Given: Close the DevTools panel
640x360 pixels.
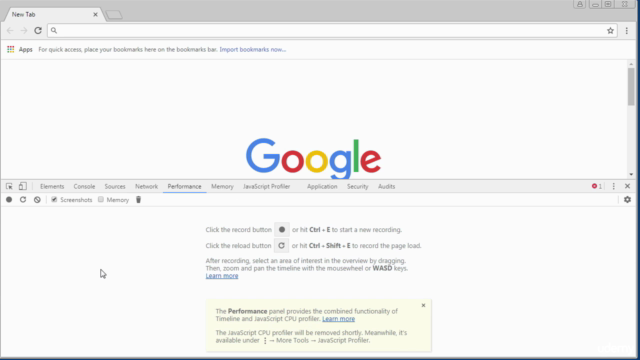Looking at the screenshot, I should coord(627,186).
